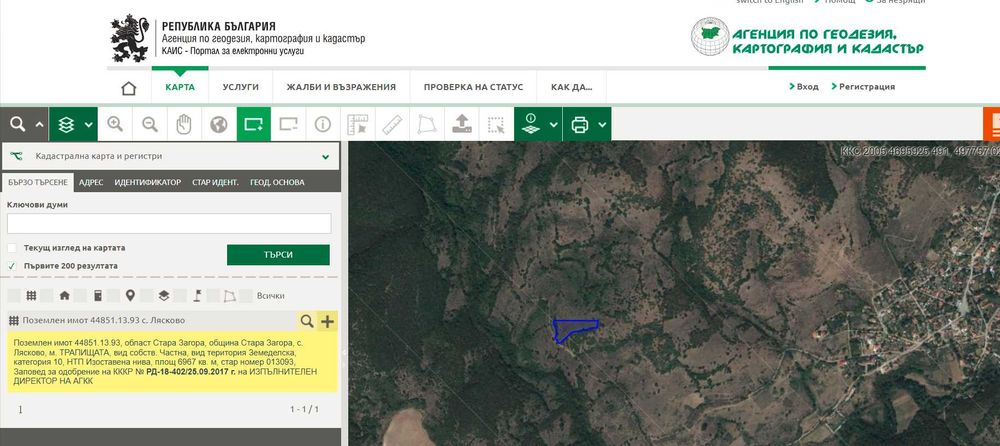Click the parcel grid filter icon
This screenshot has height=446, width=1000.
coord(31,296)
